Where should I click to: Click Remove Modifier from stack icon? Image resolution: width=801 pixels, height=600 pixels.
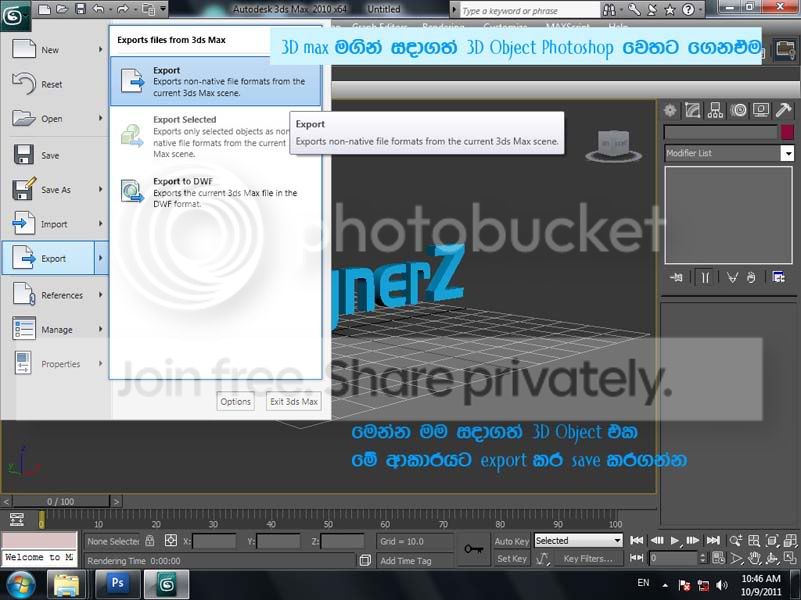tap(751, 277)
